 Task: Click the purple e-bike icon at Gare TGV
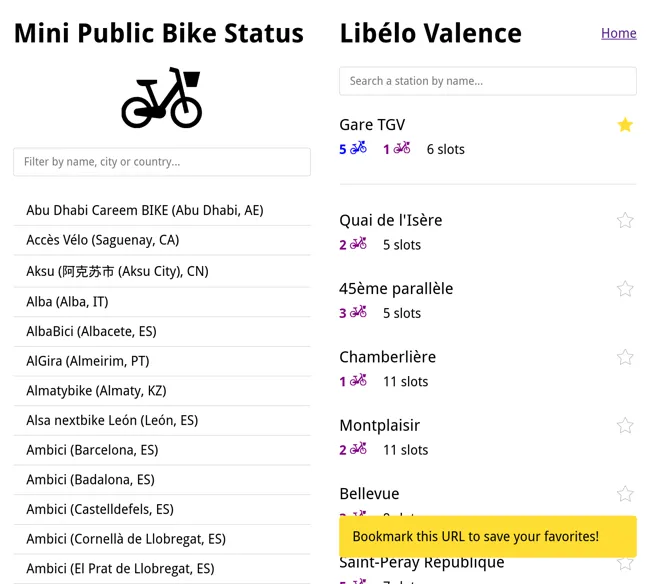tap(402, 148)
